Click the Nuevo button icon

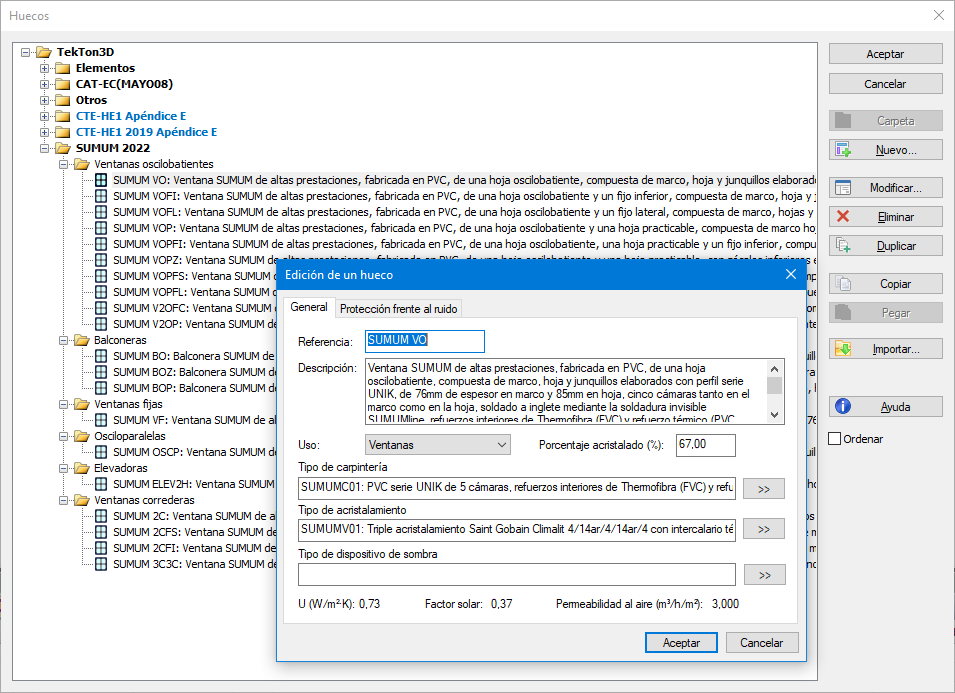[x=843, y=149]
